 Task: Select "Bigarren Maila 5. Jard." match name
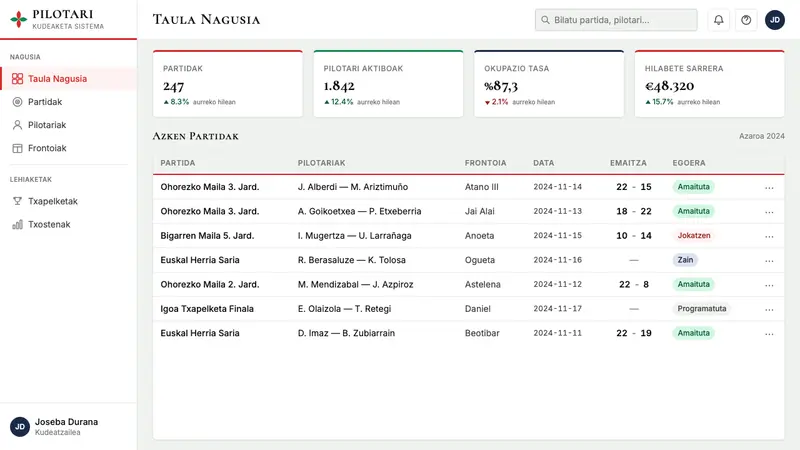click(207, 236)
